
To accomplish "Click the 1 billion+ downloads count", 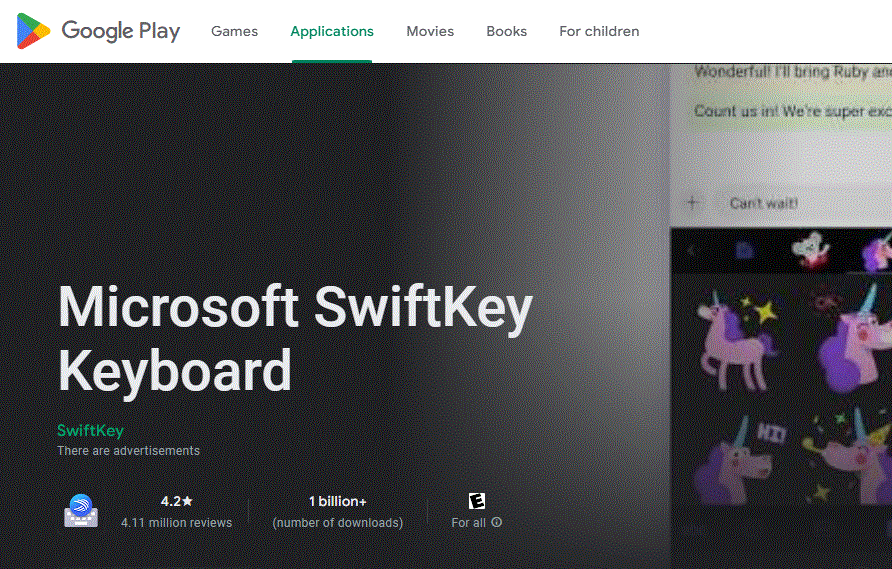I will click(x=338, y=501).
